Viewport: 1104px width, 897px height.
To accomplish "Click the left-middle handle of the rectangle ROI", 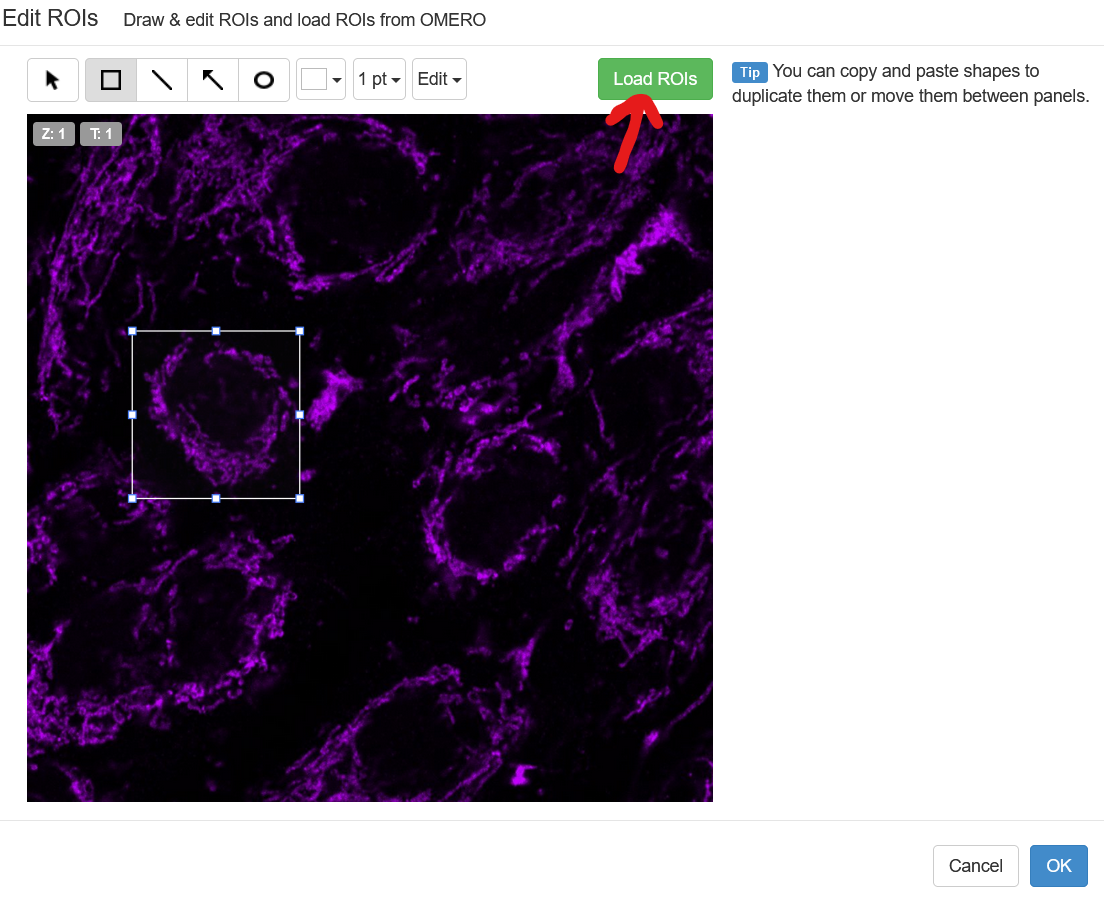I will 132,415.
